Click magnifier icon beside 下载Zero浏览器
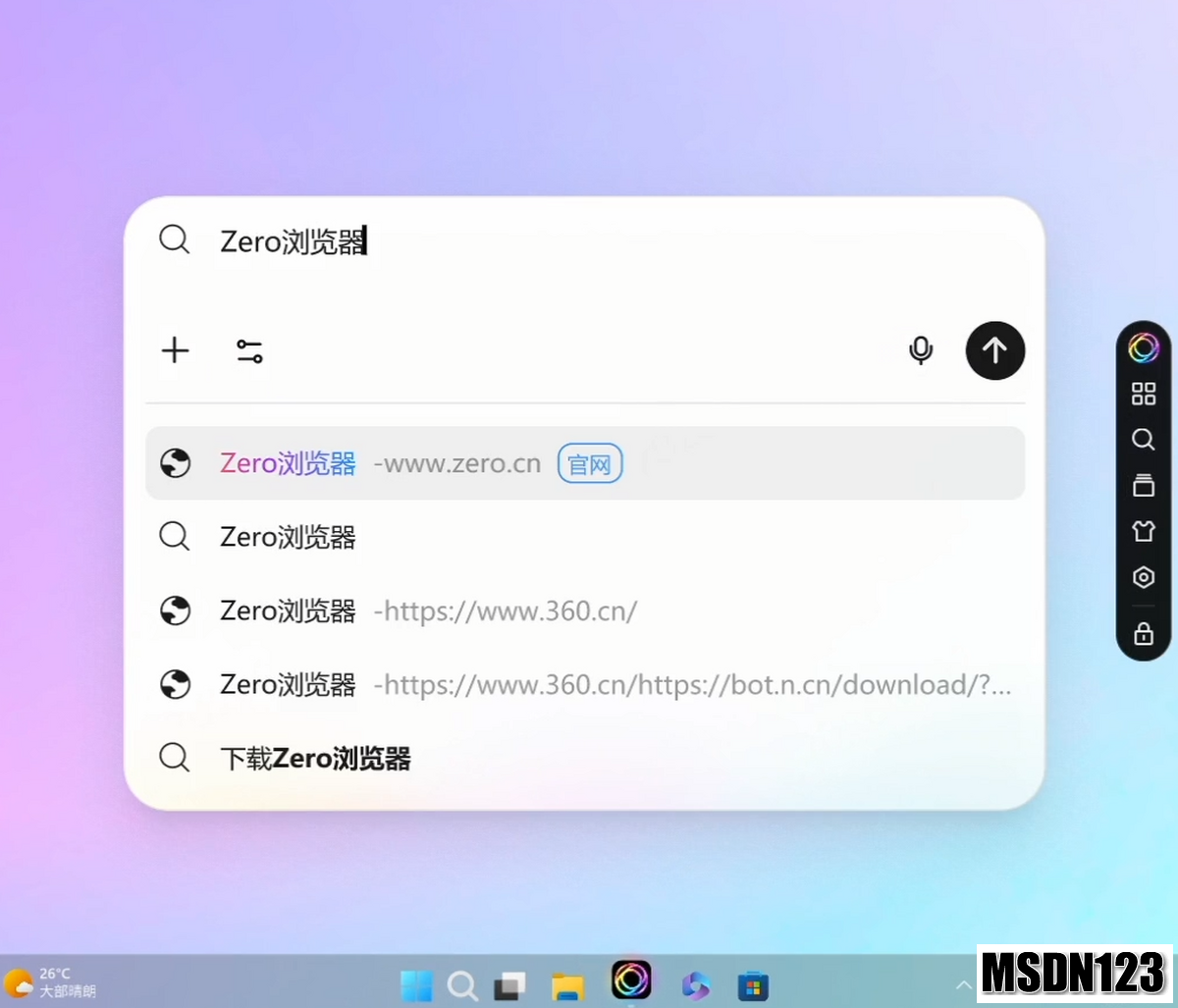Screen dimensions: 1178x1008 (x=175, y=757)
